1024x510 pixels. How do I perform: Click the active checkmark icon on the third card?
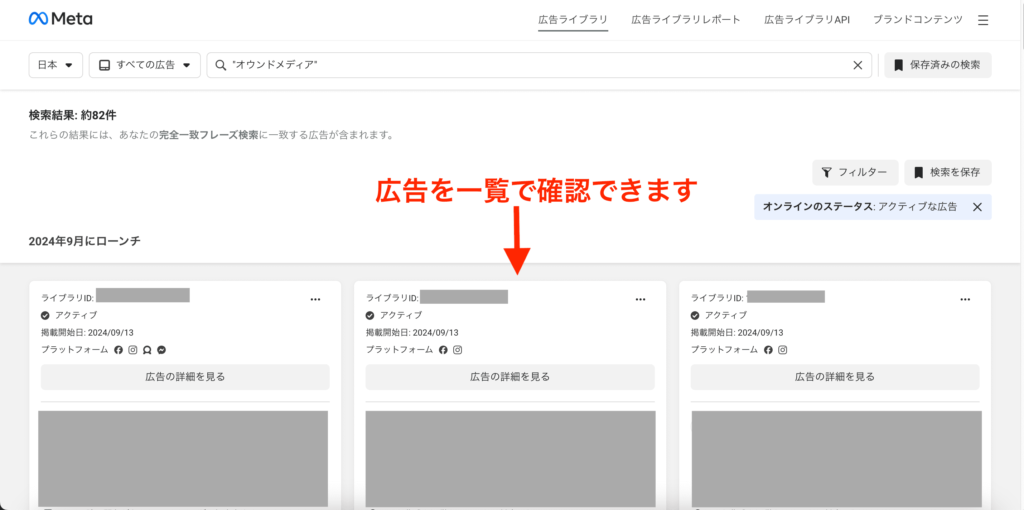point(696,315)
